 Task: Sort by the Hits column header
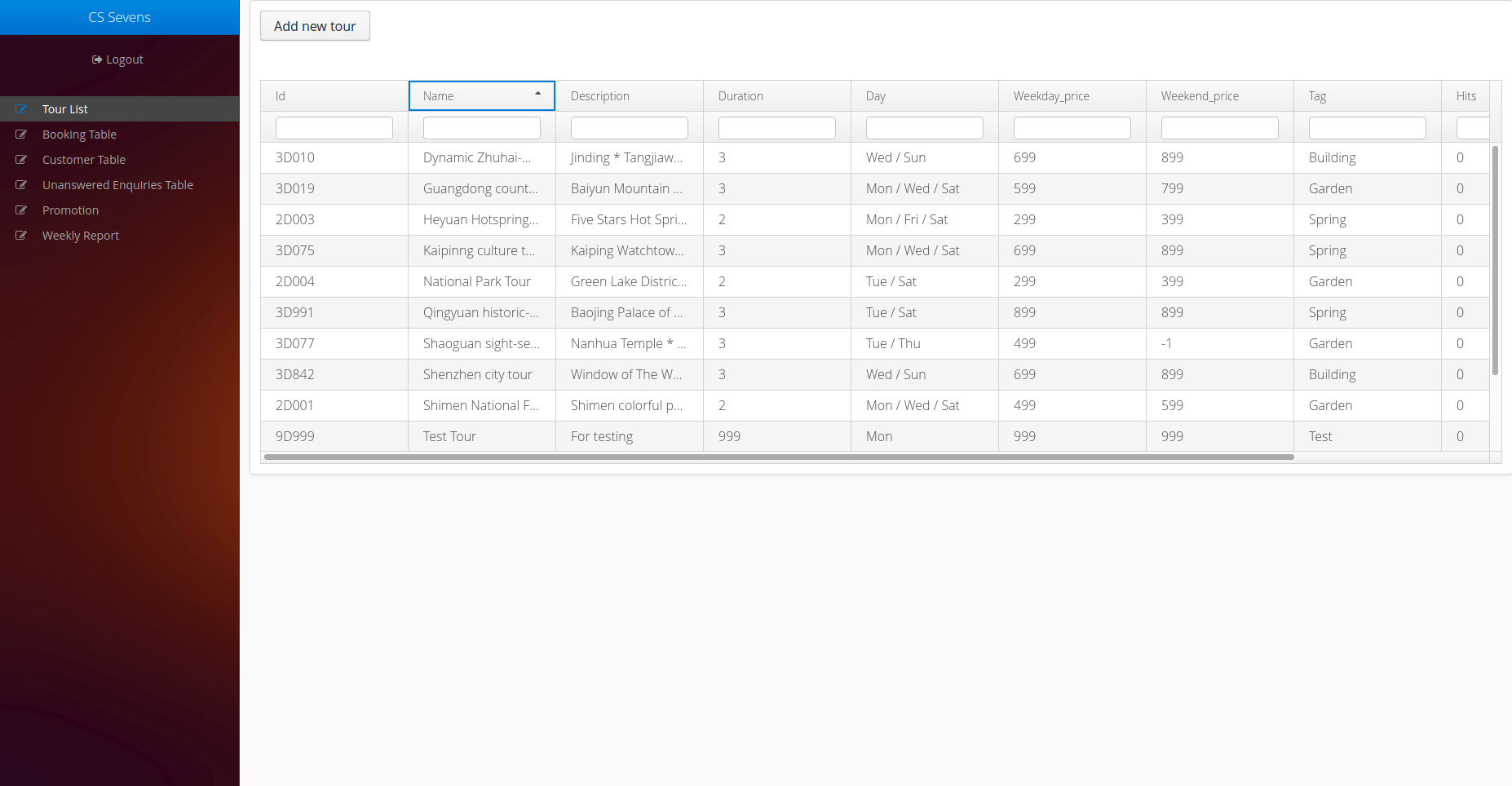point(1466,96)
